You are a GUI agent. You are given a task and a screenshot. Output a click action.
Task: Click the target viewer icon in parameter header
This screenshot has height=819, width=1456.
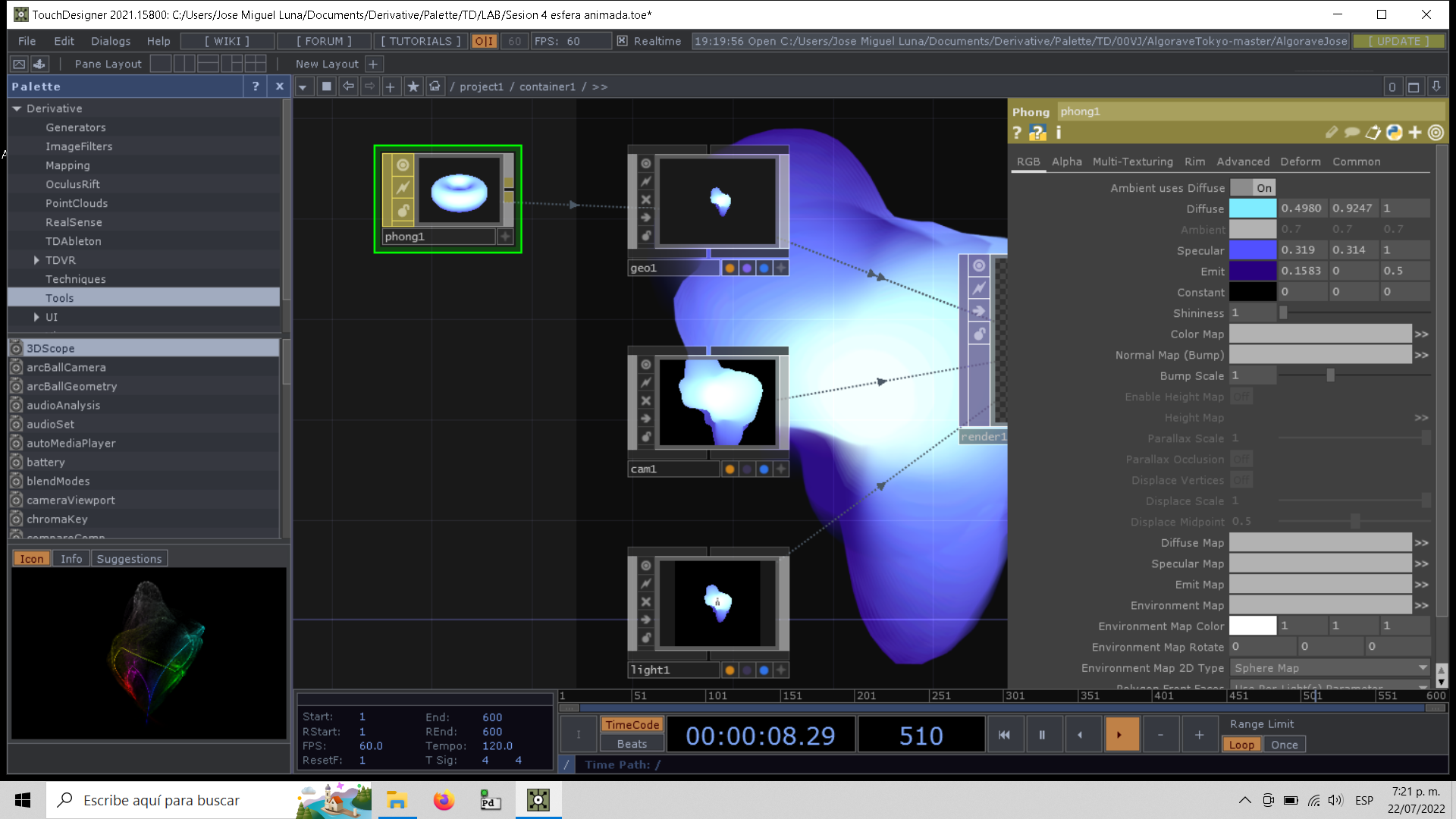coord(1436,133)
